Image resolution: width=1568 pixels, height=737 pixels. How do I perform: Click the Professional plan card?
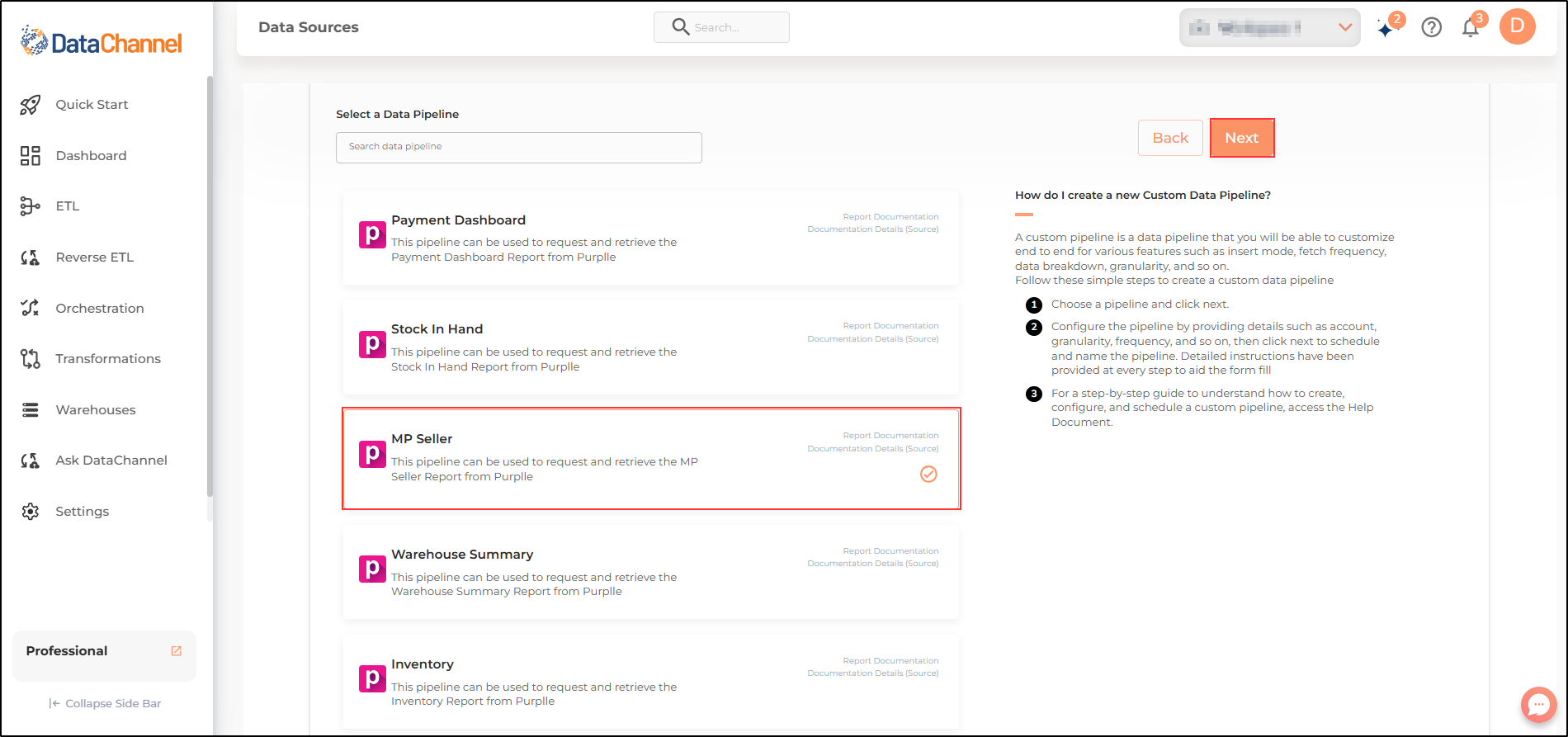(104, 656)
